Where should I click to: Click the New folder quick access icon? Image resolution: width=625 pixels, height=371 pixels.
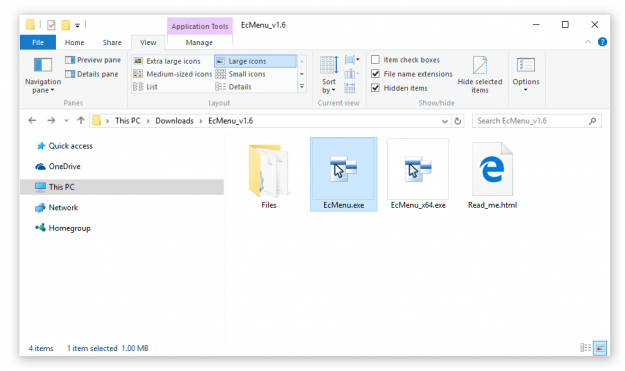pos(65,25)
